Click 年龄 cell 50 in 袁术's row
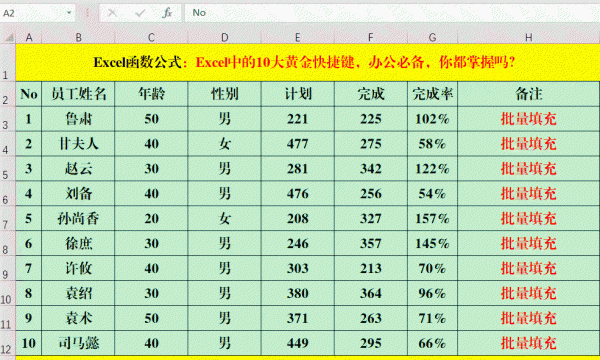 151,318
